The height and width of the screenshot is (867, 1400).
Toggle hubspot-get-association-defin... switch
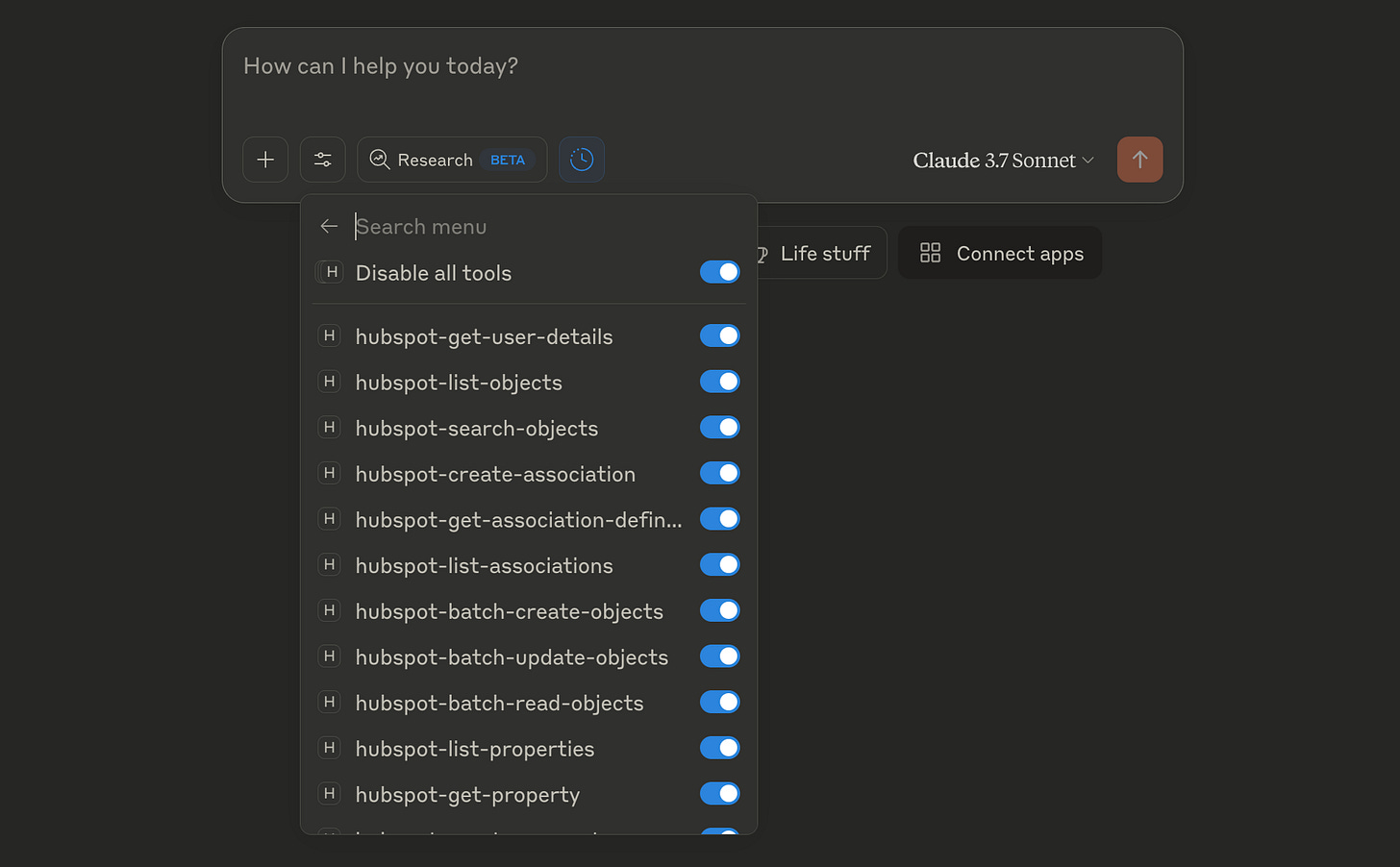719,519
